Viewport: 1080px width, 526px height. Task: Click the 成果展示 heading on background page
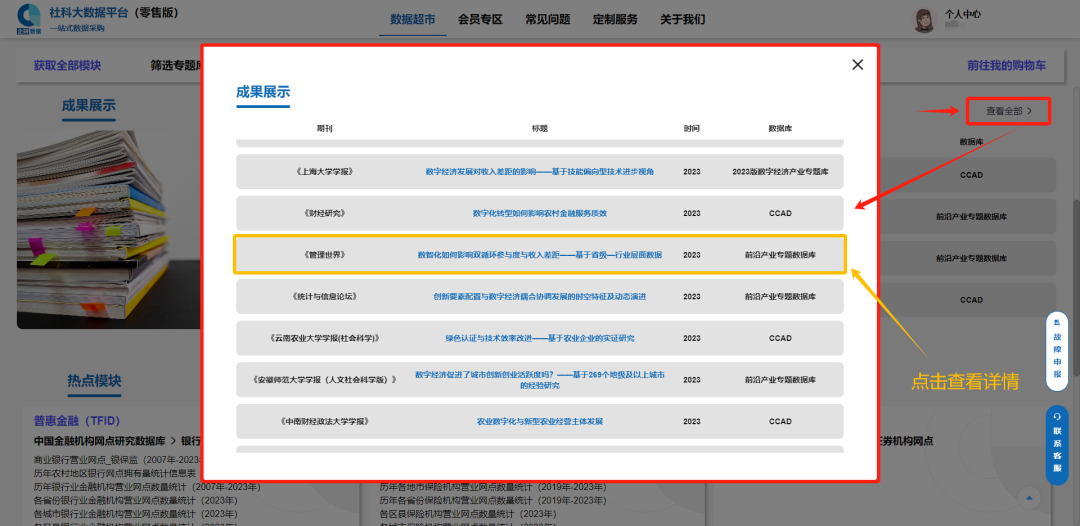click(89, 105)
